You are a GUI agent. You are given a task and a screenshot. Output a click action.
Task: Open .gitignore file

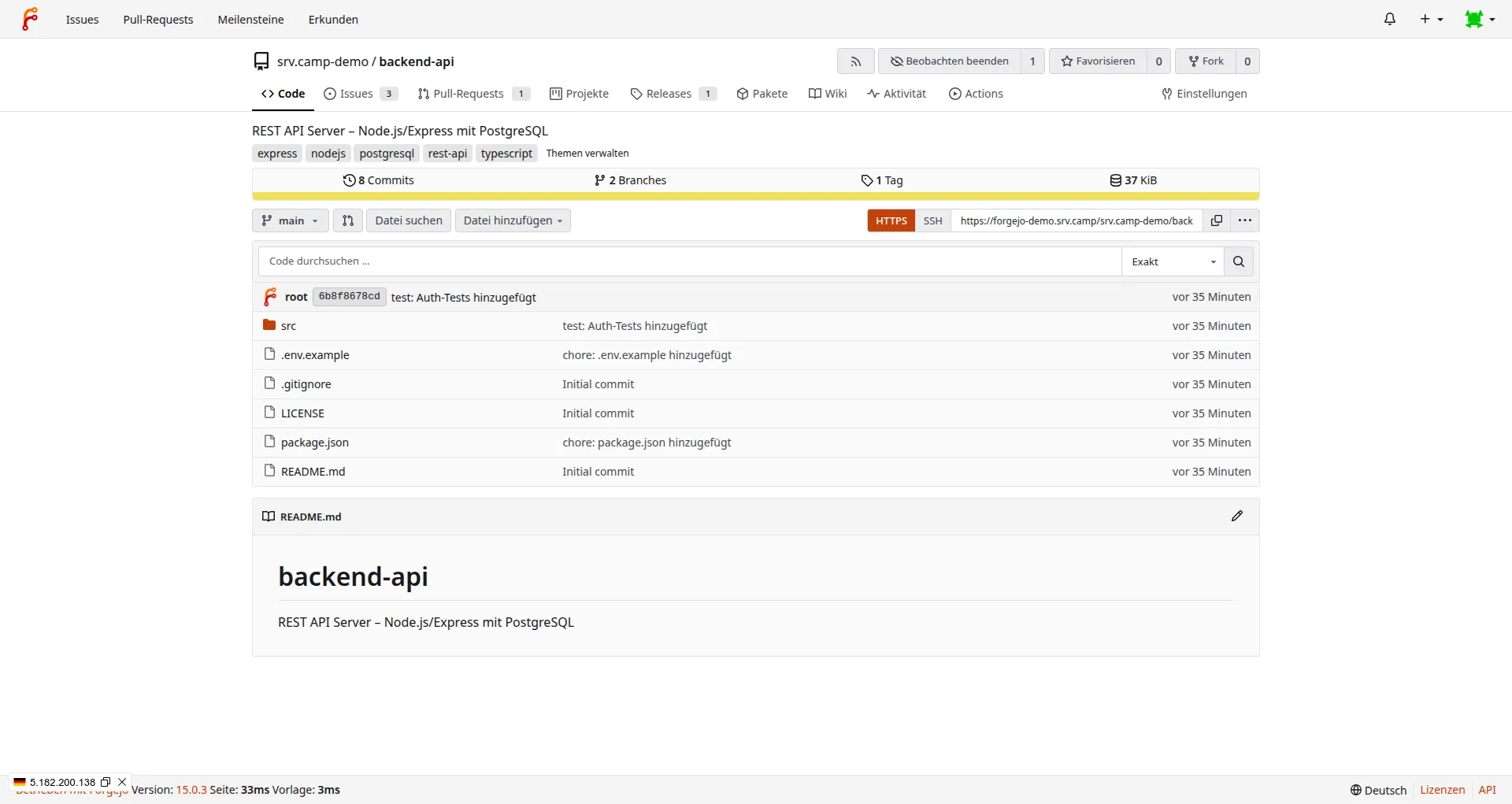pos(306,384)
